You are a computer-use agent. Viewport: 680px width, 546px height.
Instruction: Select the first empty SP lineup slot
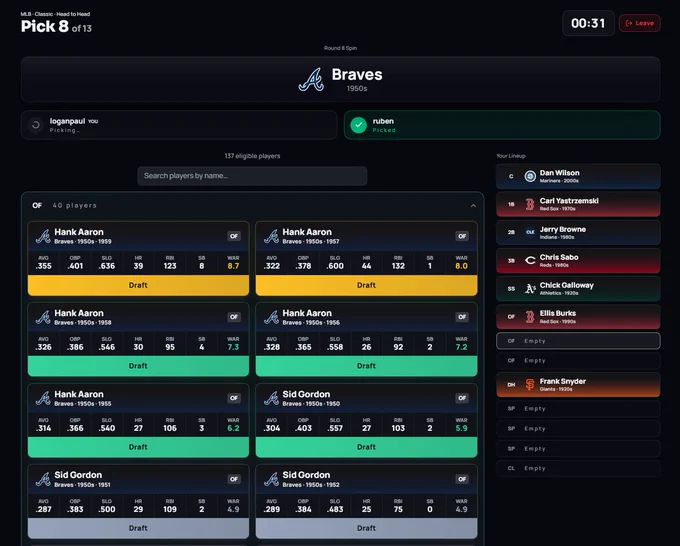578,409
